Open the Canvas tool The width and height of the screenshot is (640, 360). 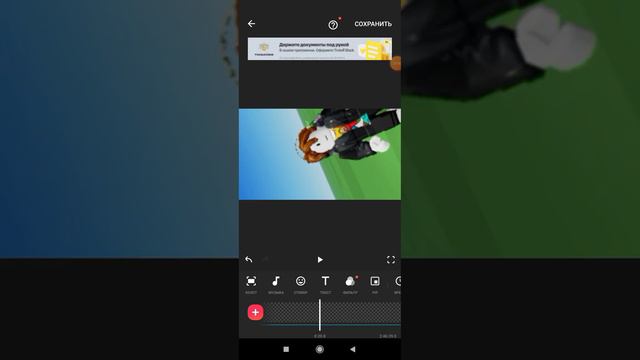tap(251, 284)
